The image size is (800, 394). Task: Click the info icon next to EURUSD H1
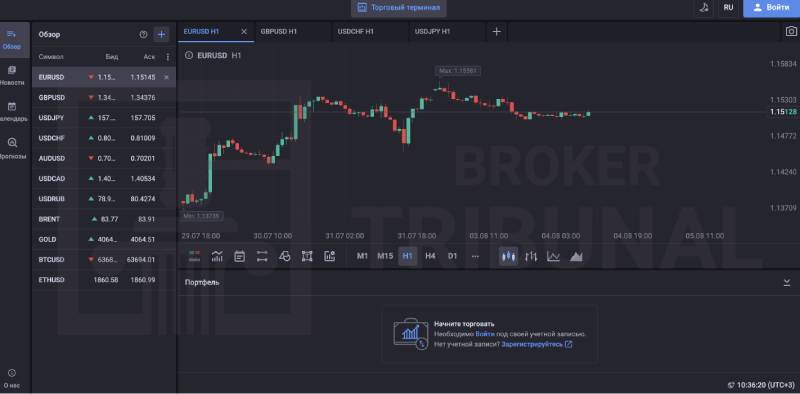(x=188, y=55)
